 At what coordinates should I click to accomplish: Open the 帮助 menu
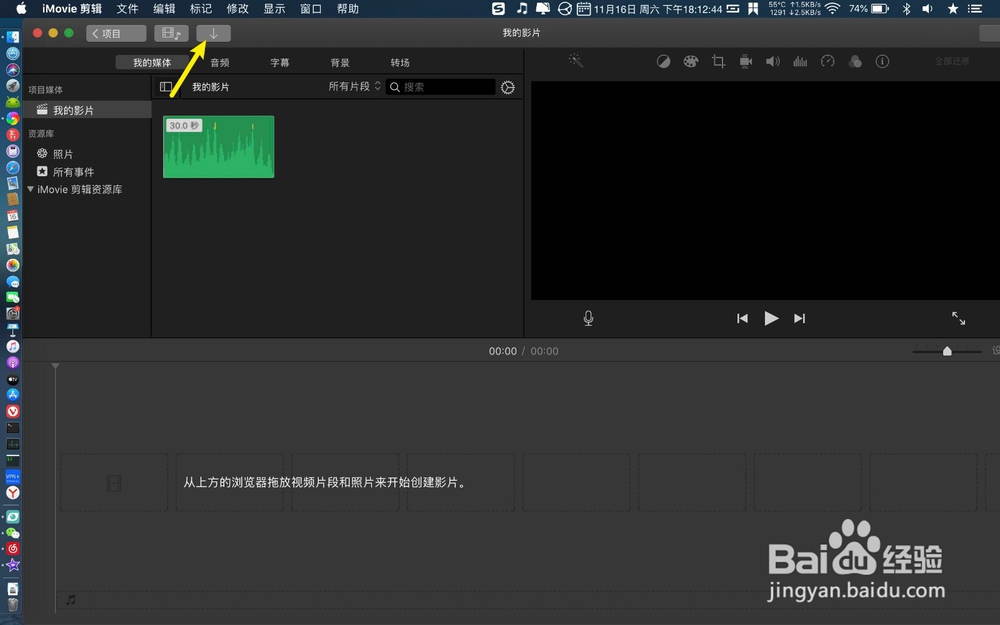(x=348, y=8)
